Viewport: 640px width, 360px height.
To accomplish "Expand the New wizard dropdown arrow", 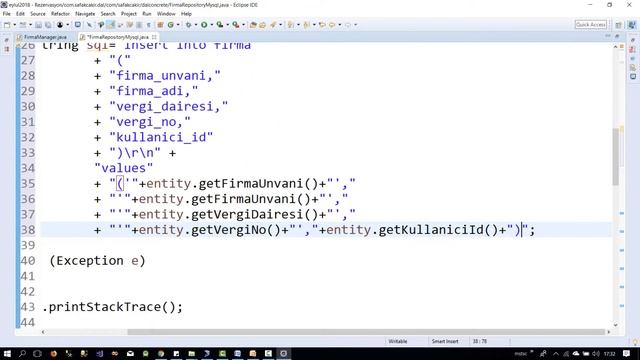I will [x=15, y=25].
